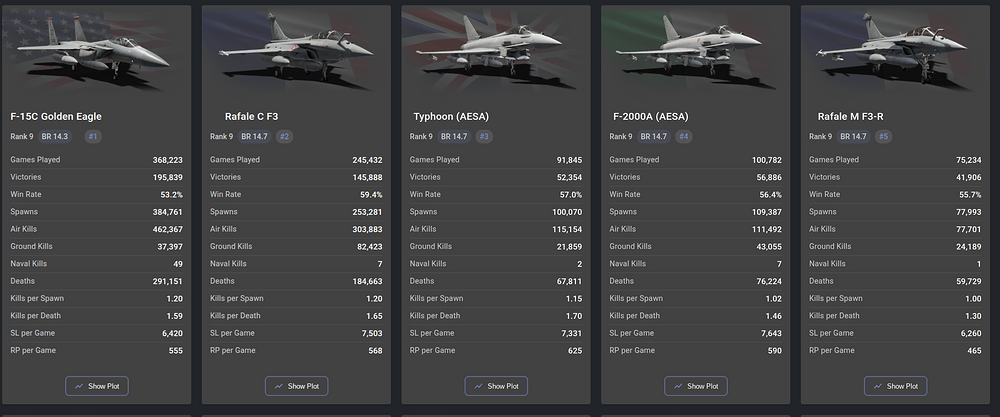Click the #1 ranking badge
1000x417 pixels.
pos(93,136)
